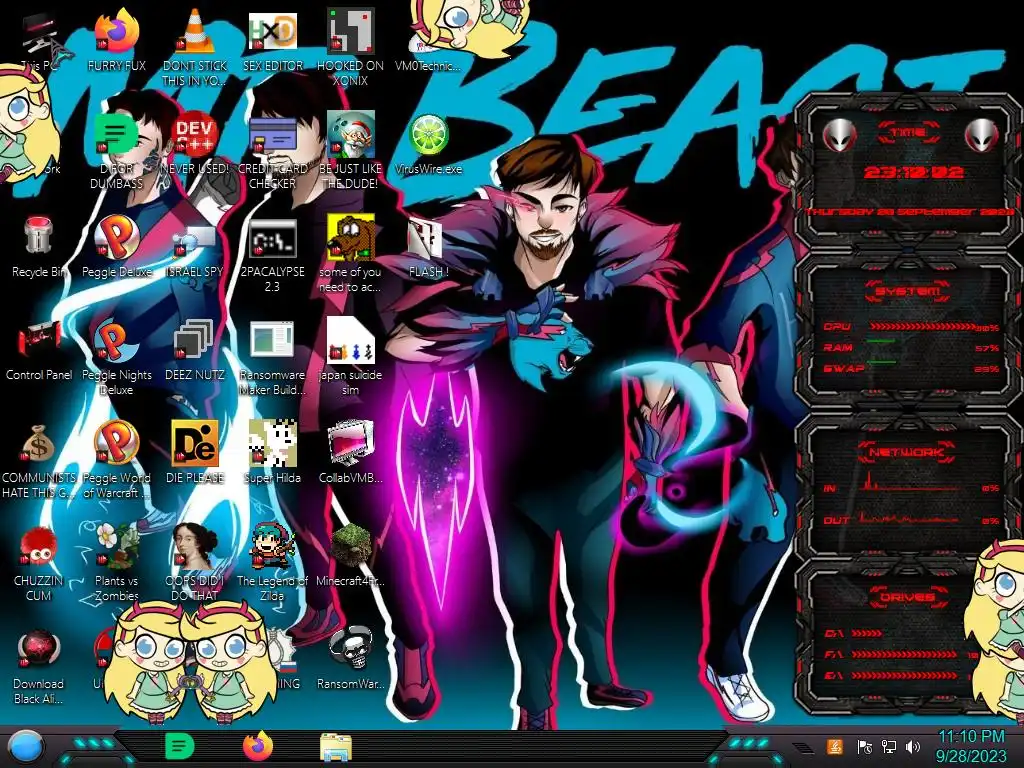Click the CPU usage bar in SYSTEM gadget
The width and height of the screenshot is (1024, 768).
pos(924,327)
